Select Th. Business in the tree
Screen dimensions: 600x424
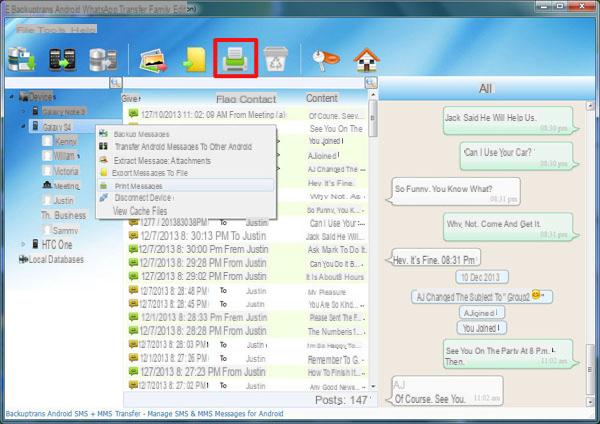point(64,215)
